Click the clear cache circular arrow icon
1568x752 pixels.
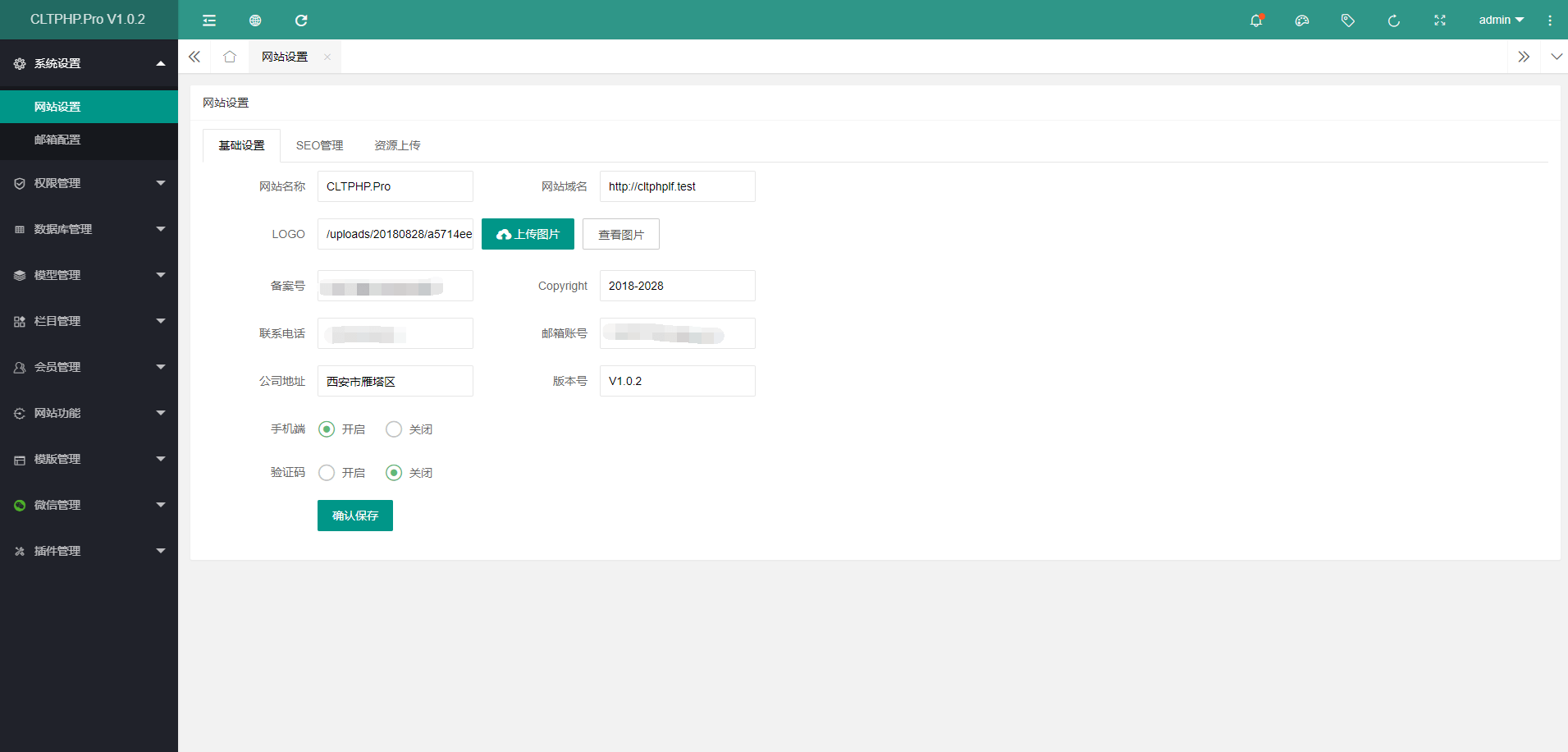[x=1394, y=21]
